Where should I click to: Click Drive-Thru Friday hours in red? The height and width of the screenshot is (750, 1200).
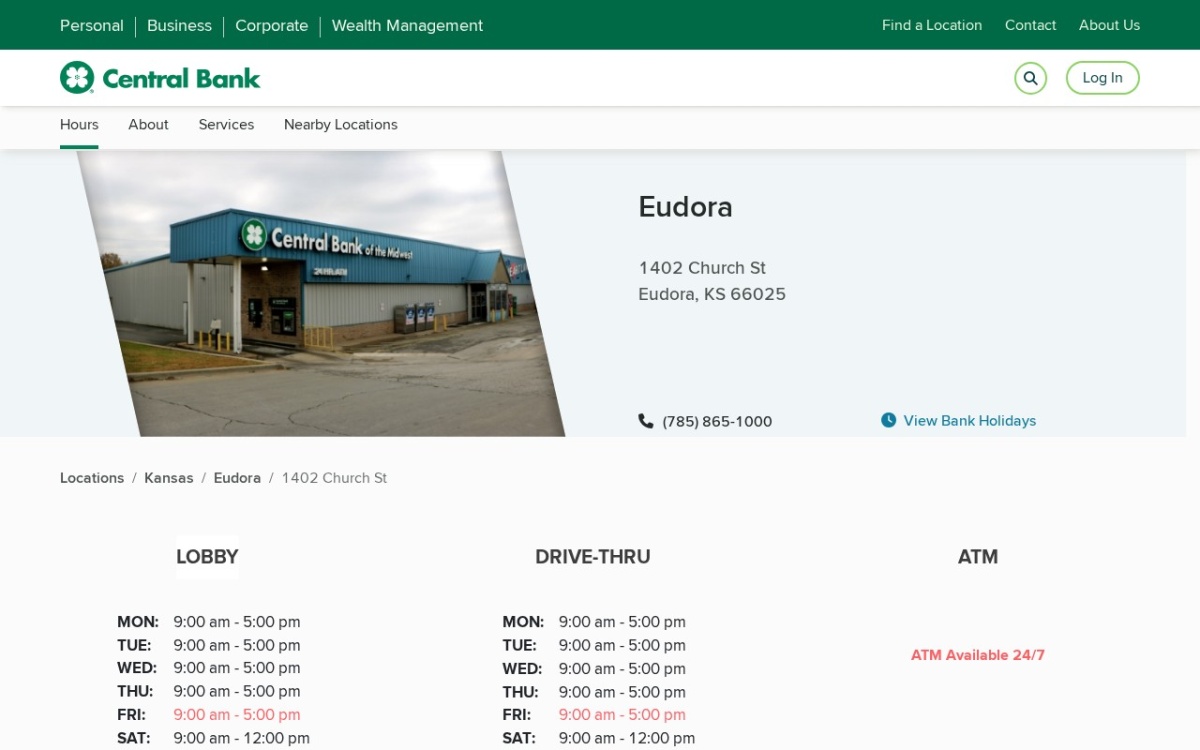pos(622,715)
